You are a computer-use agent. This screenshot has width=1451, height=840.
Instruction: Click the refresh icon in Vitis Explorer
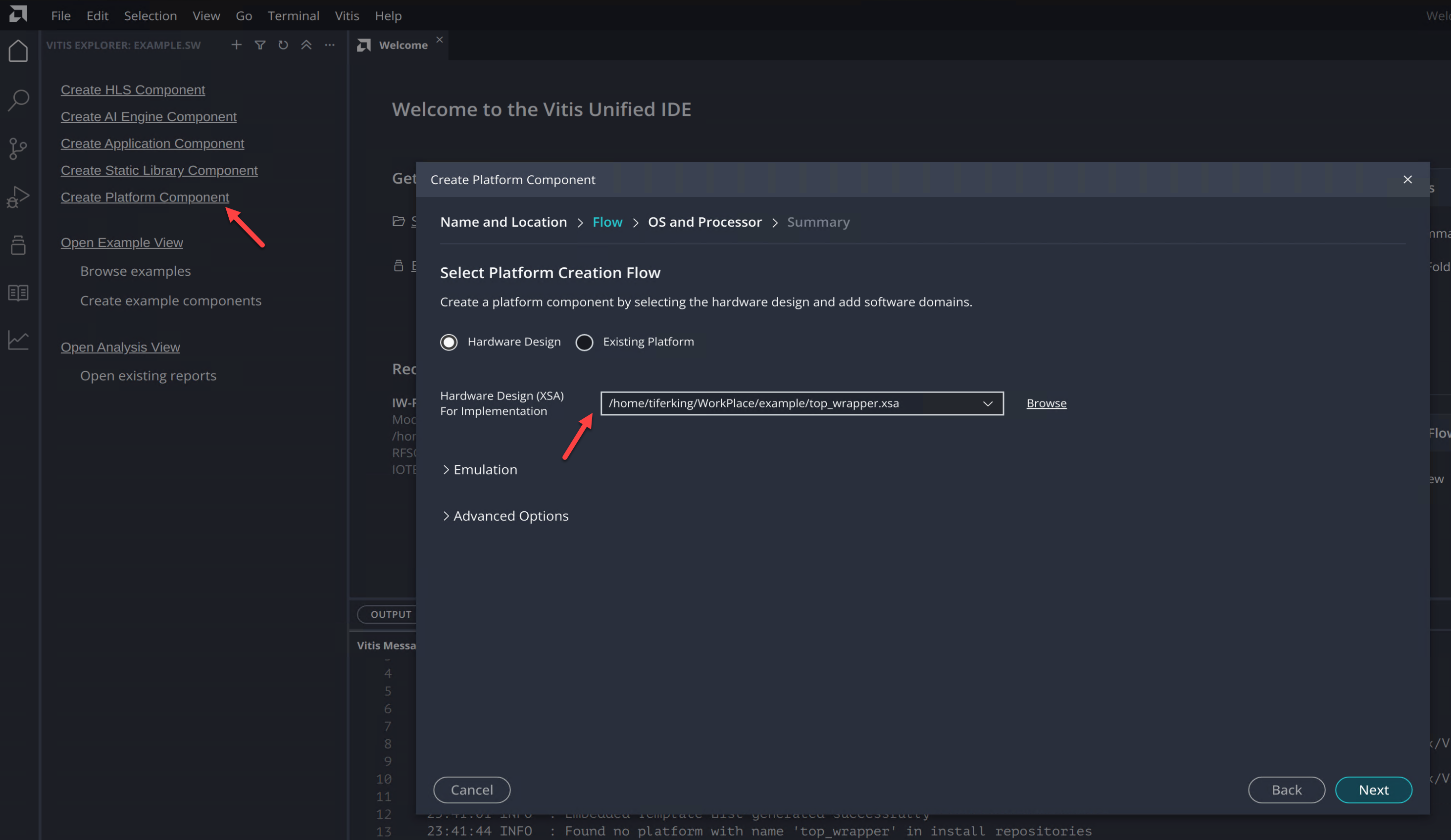(x=283, y=45)
